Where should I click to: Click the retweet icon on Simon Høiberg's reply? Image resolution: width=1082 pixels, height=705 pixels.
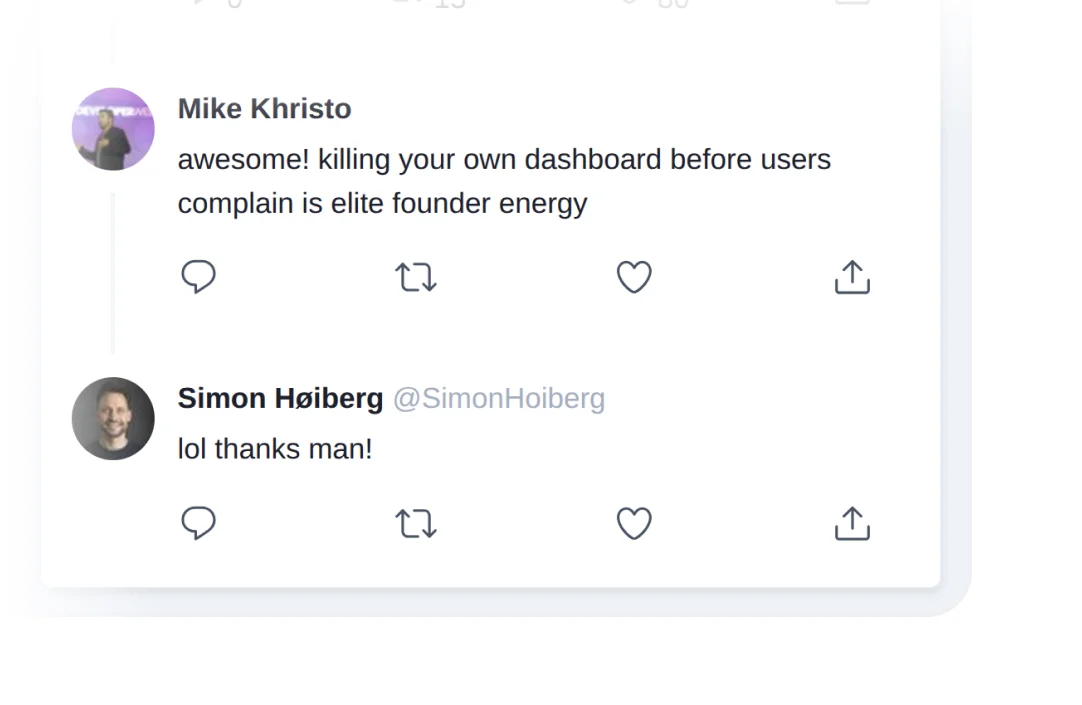click(x=416, y=523)
